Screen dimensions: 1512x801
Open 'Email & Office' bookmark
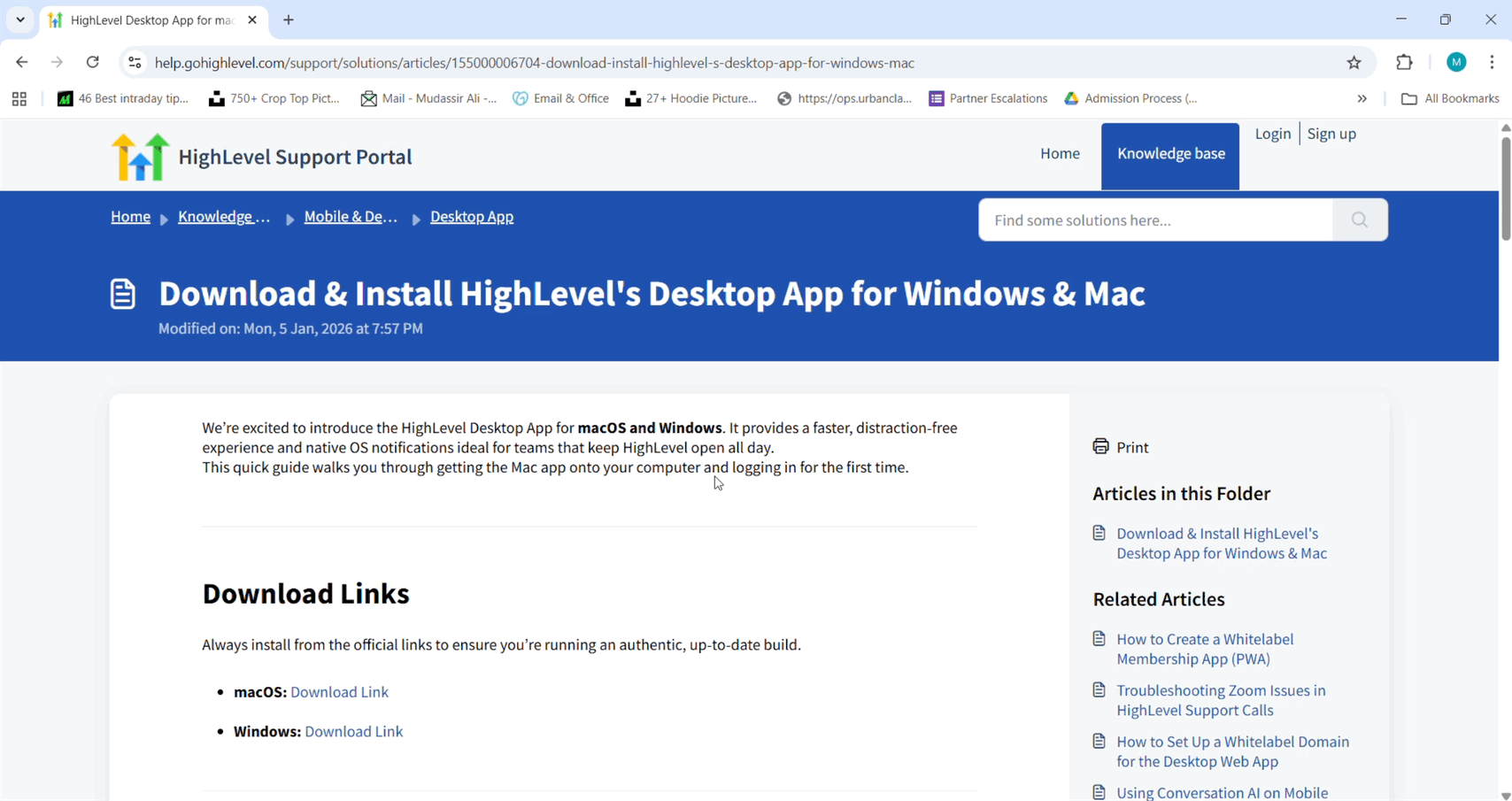point(561,98)
